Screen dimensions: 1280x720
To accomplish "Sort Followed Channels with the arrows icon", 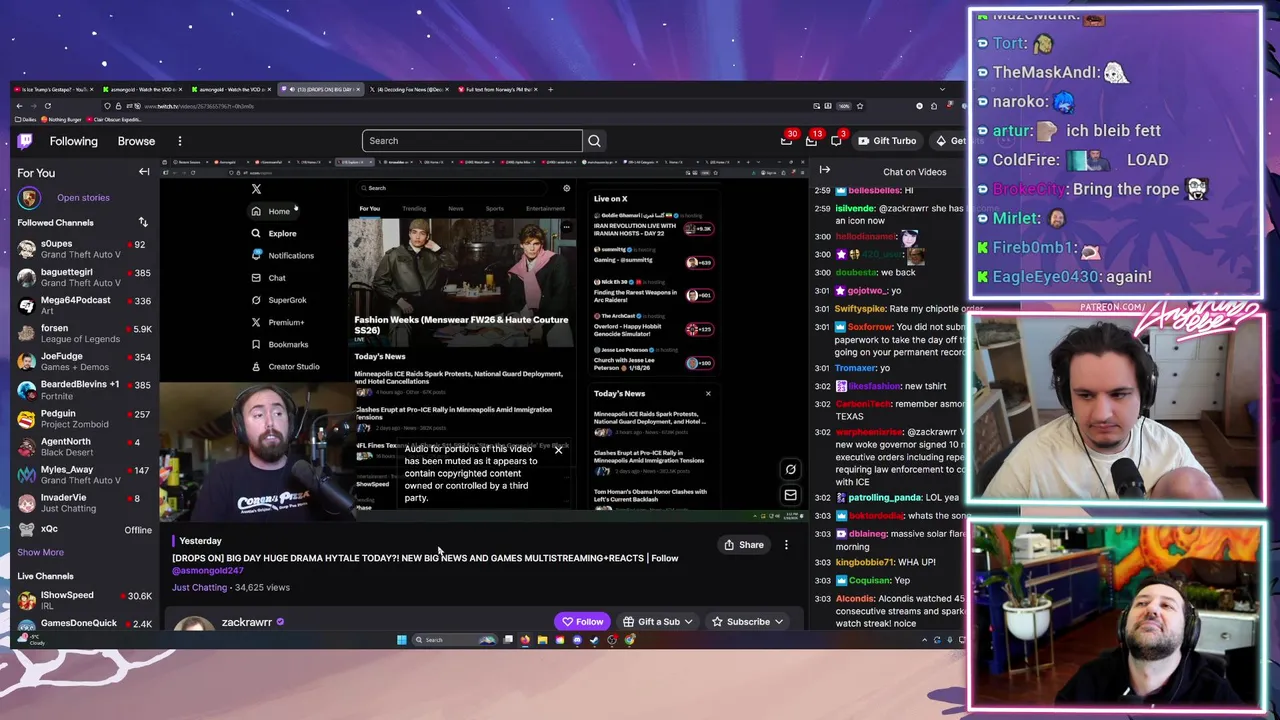I will [143, 222].
